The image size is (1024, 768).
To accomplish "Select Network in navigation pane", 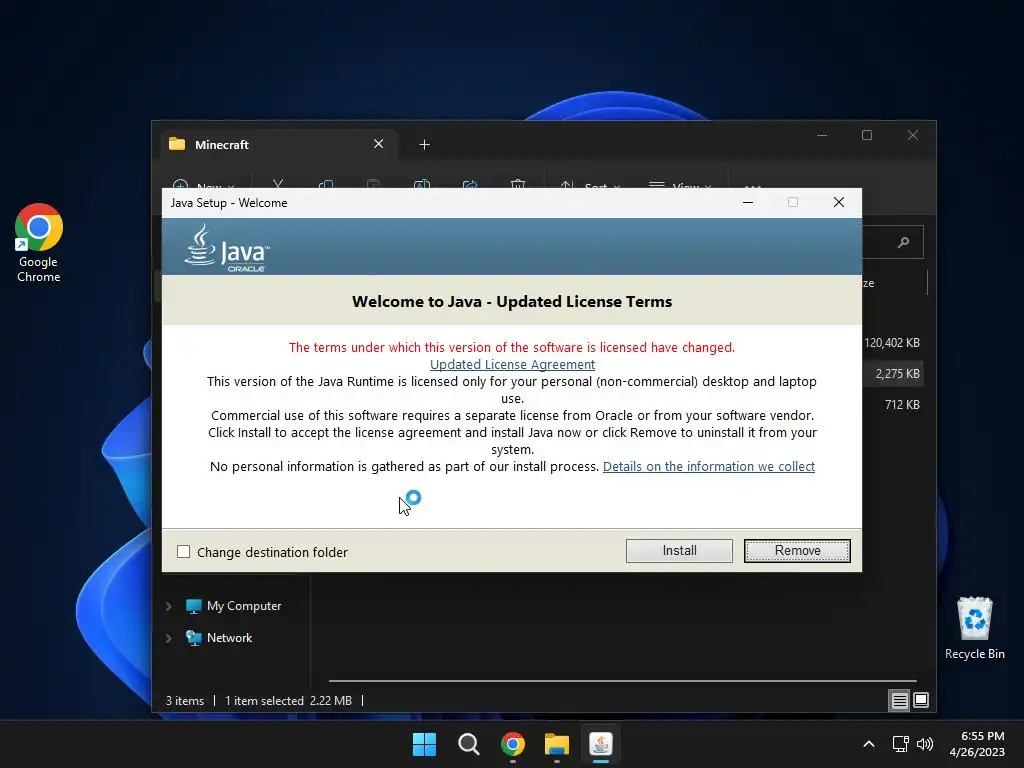I will (229, 638).
